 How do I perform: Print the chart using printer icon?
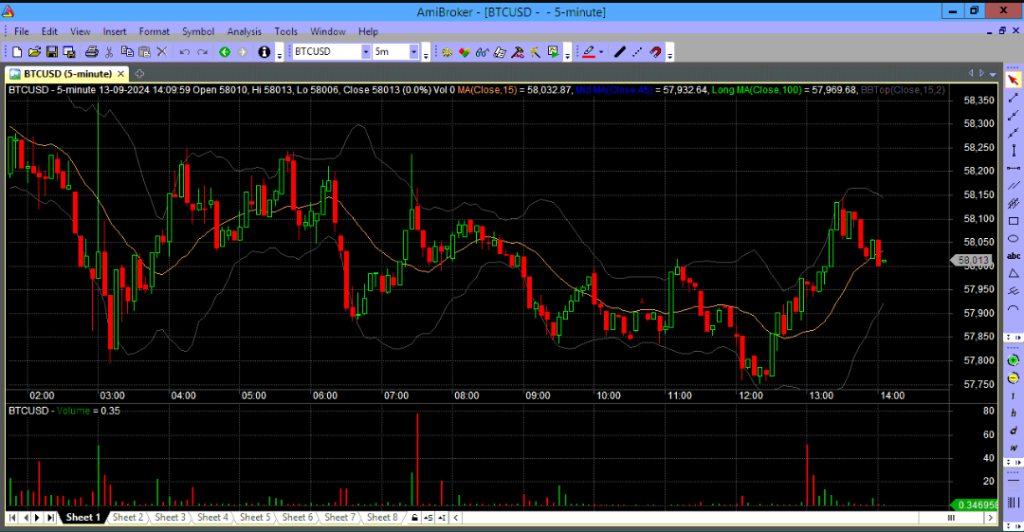(x=91, y=52)
